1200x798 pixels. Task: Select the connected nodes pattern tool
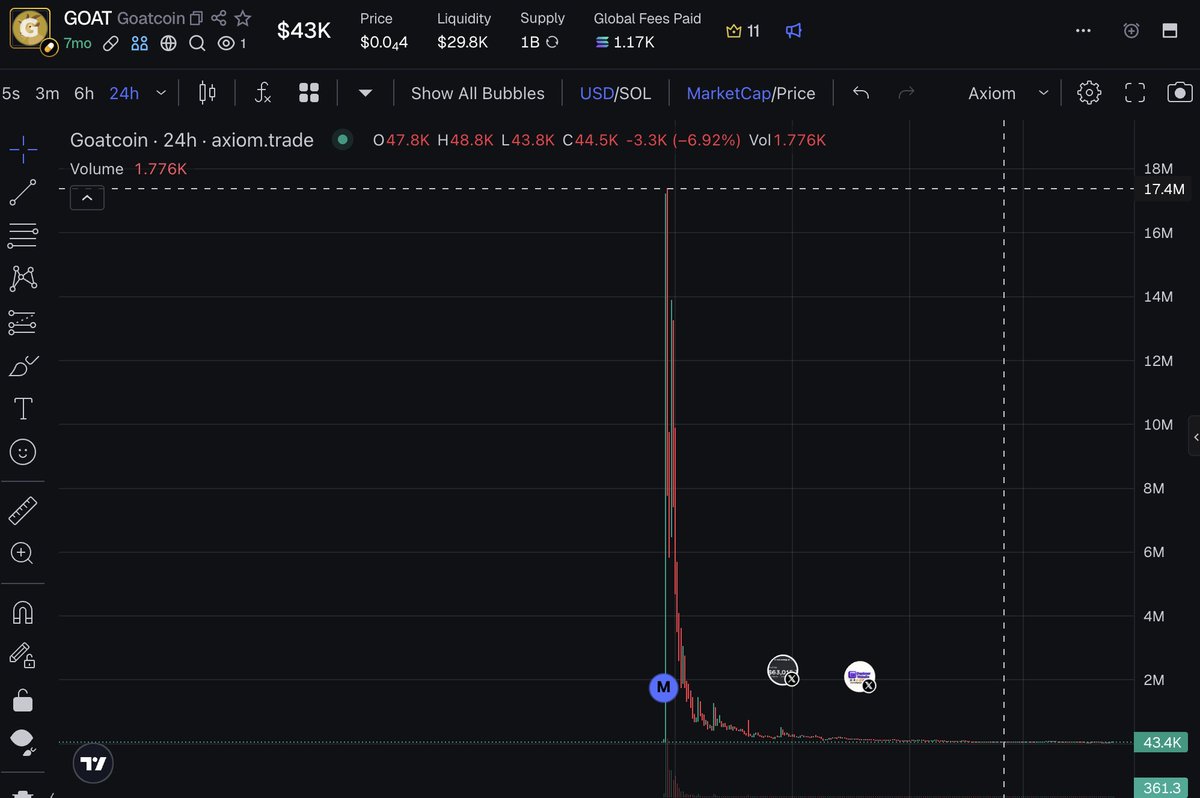[23, 279]
